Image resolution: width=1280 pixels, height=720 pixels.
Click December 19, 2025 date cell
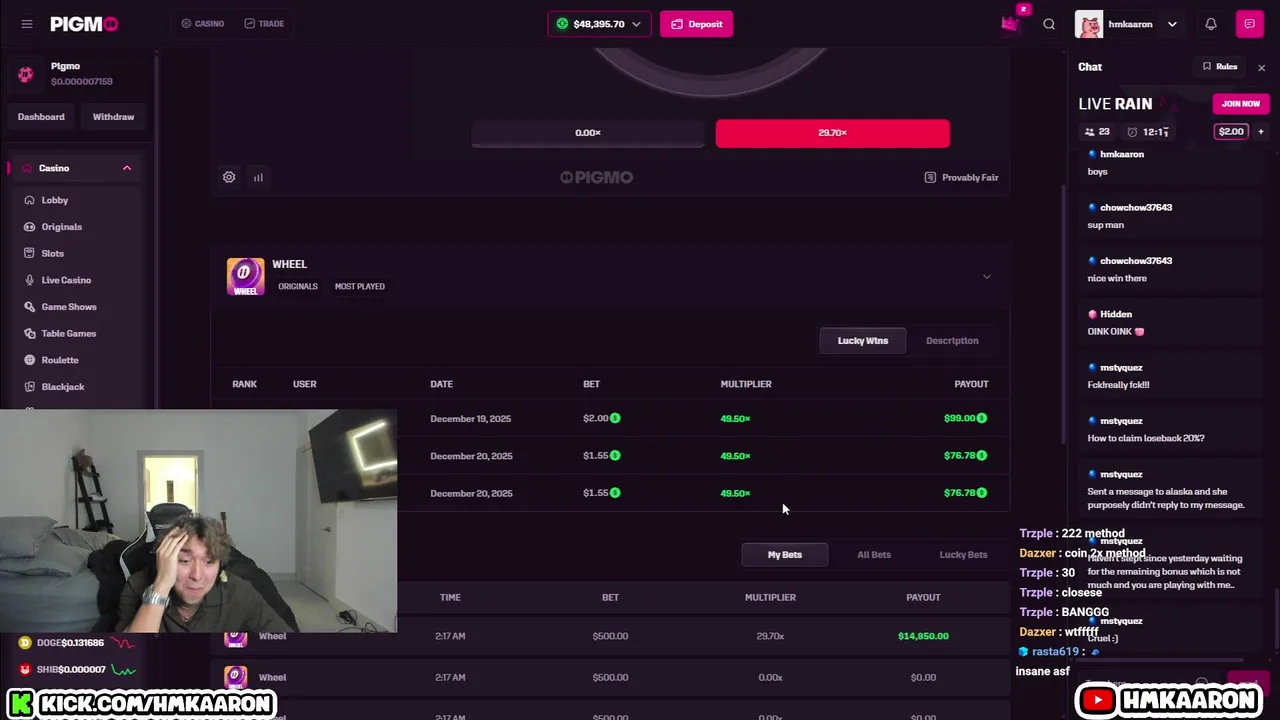click(471, 418)
